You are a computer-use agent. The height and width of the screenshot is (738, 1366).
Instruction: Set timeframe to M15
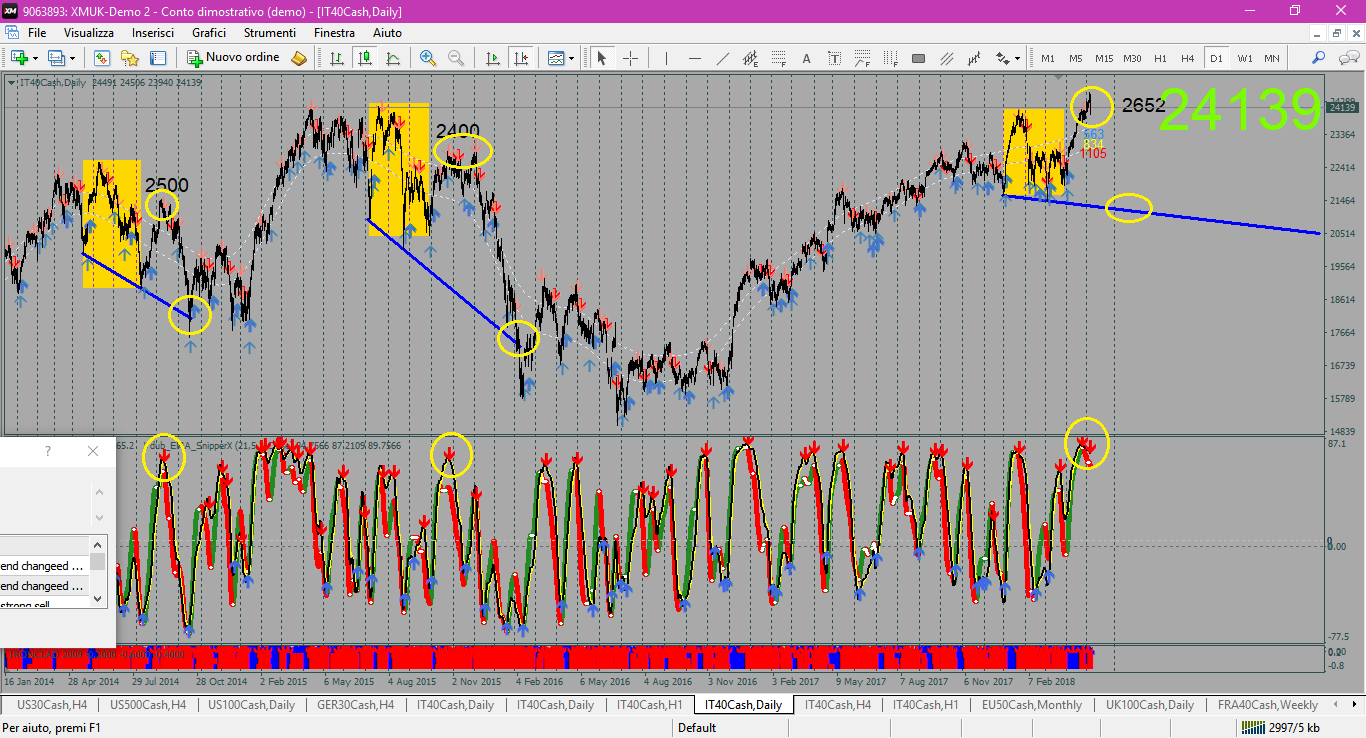1104,58
